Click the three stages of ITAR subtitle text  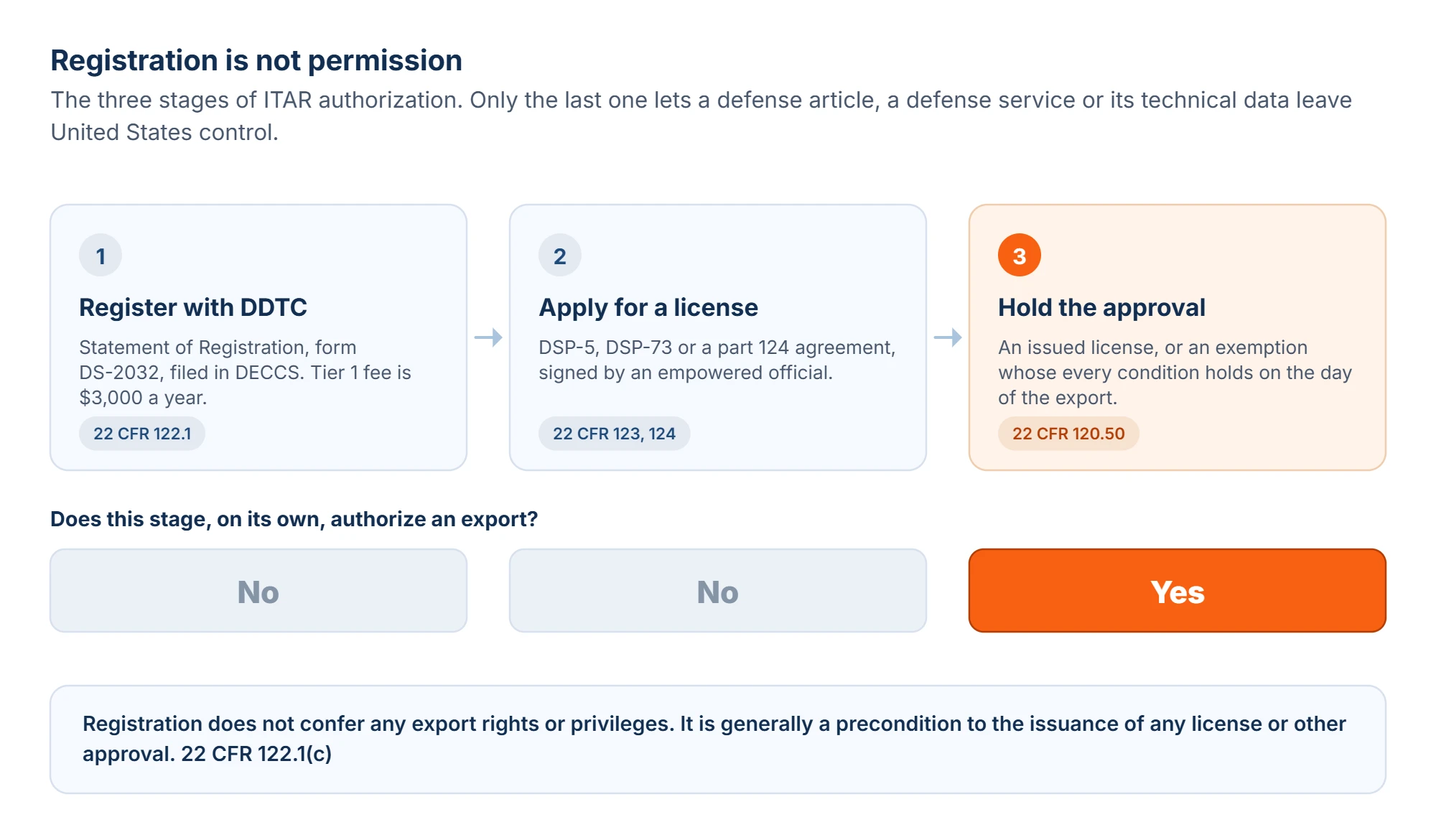click(701, 116)
